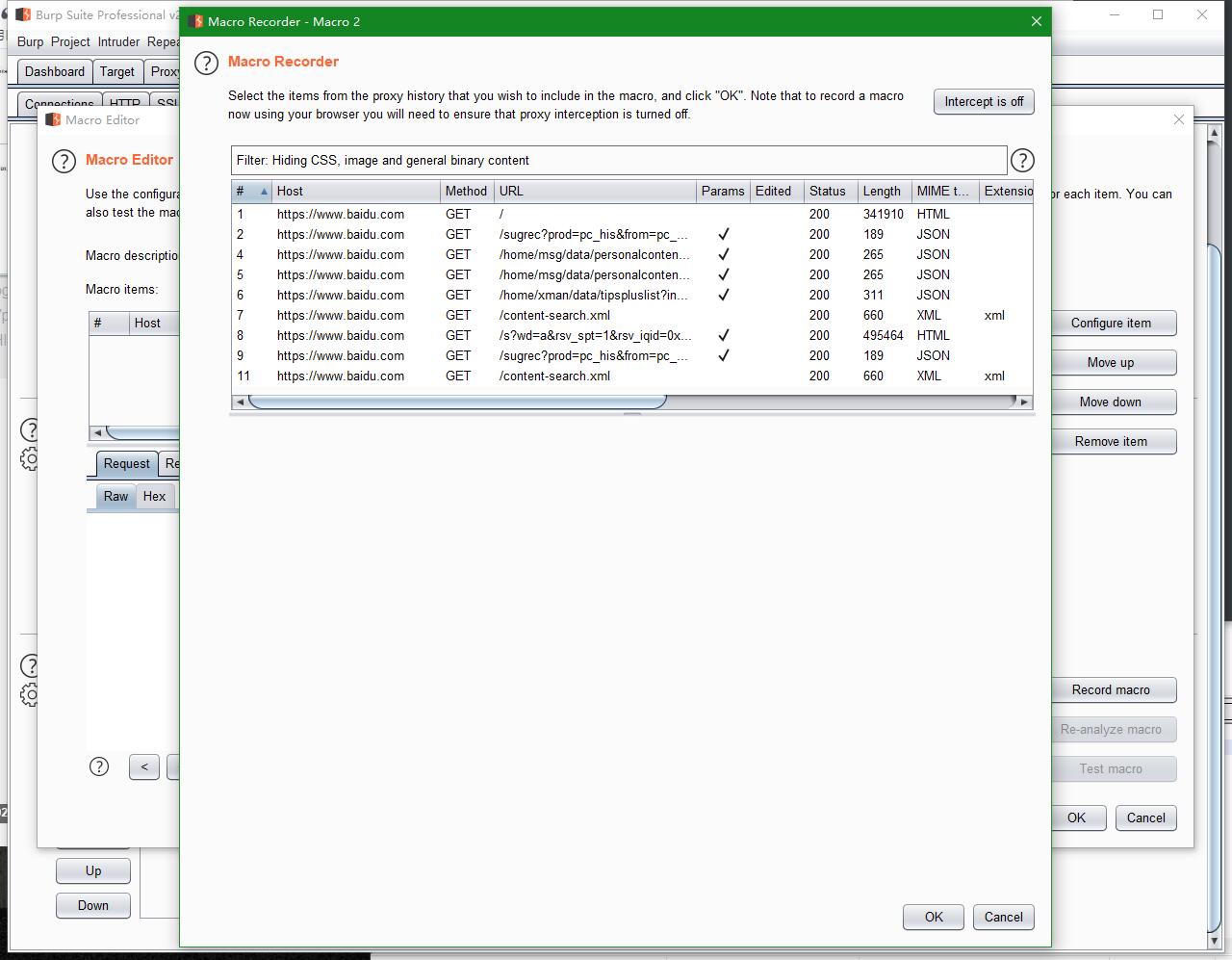Click the upper settings gear on the left edge

point(29,460)
